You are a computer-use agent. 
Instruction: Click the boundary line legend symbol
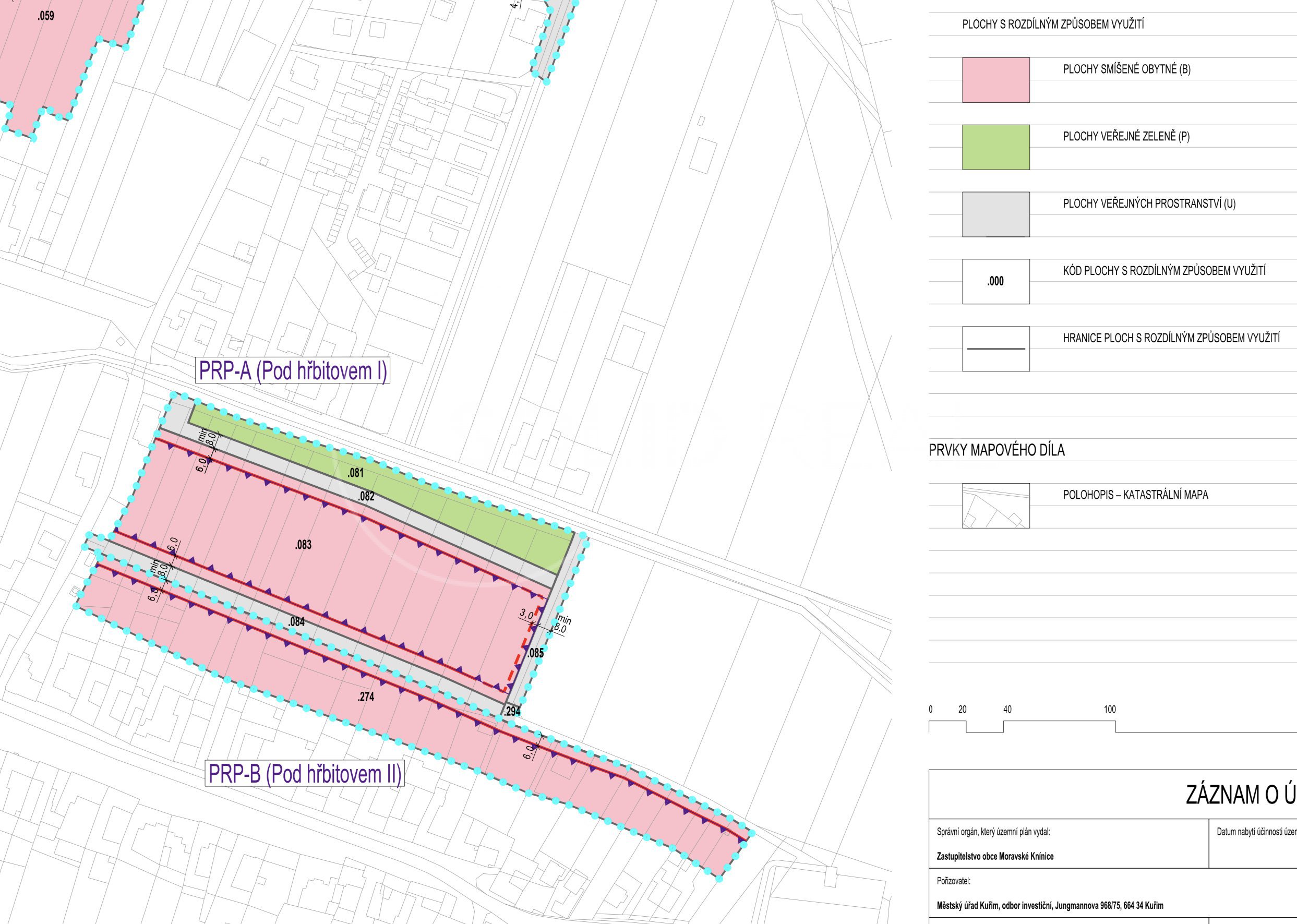pos(995,348)
